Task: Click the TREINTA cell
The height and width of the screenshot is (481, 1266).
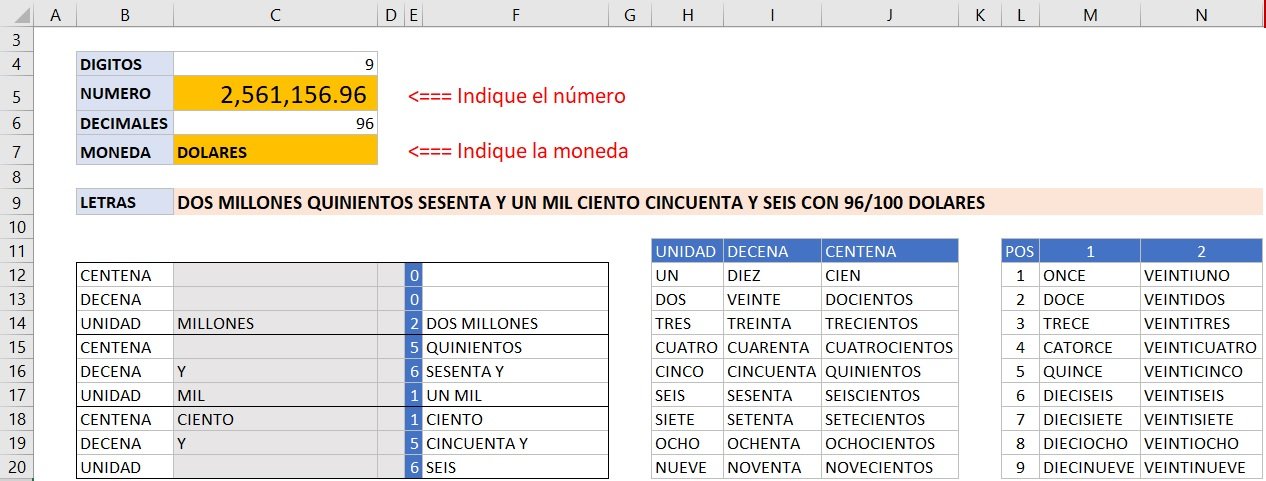Action: pyautogui.click(x=772, y=323)
